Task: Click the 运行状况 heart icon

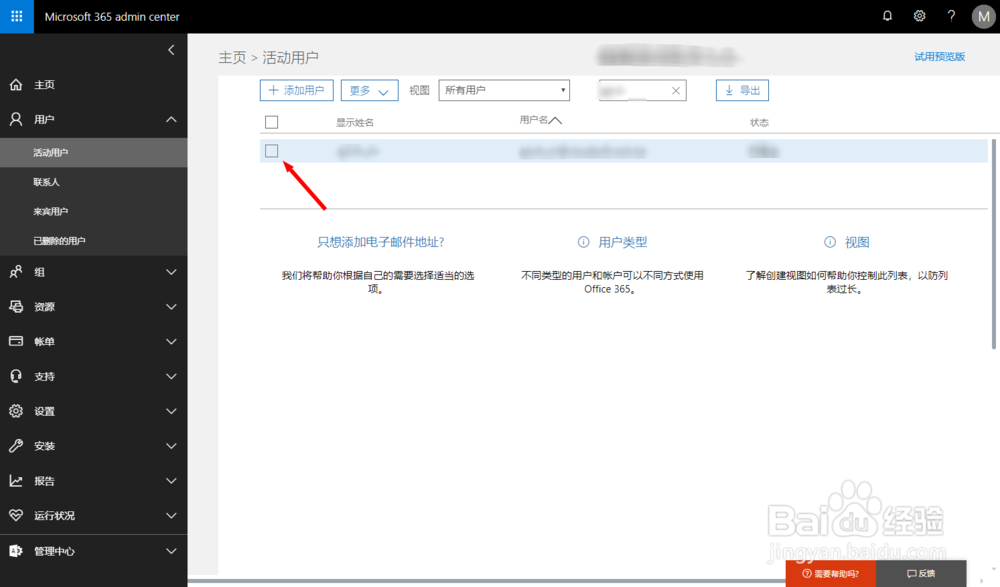Action: click(x=16, y=515)
